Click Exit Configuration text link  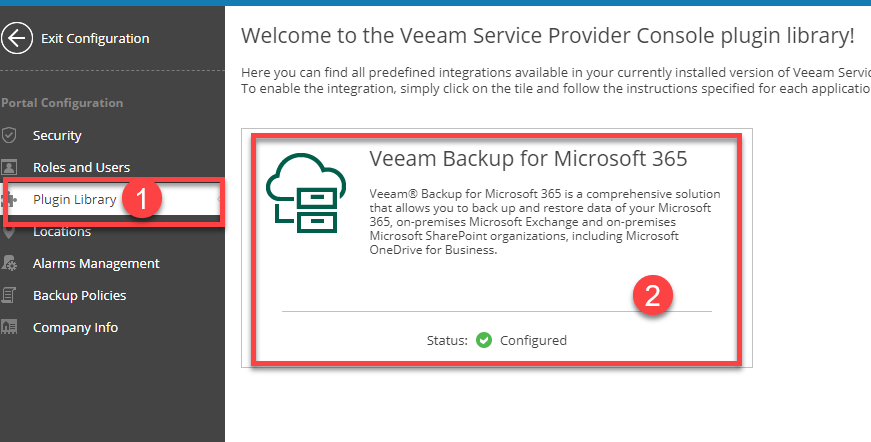tap(95, 39)
